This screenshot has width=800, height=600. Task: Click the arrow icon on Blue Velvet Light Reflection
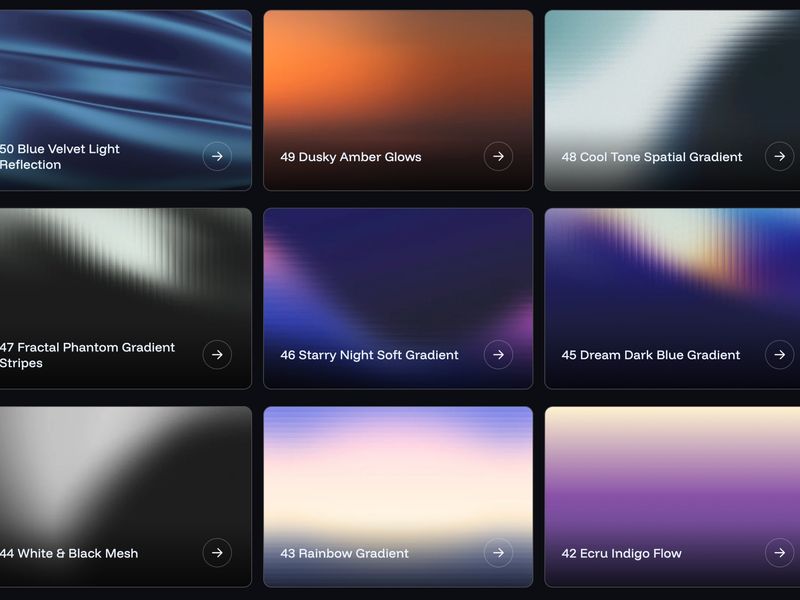(218, 157)
